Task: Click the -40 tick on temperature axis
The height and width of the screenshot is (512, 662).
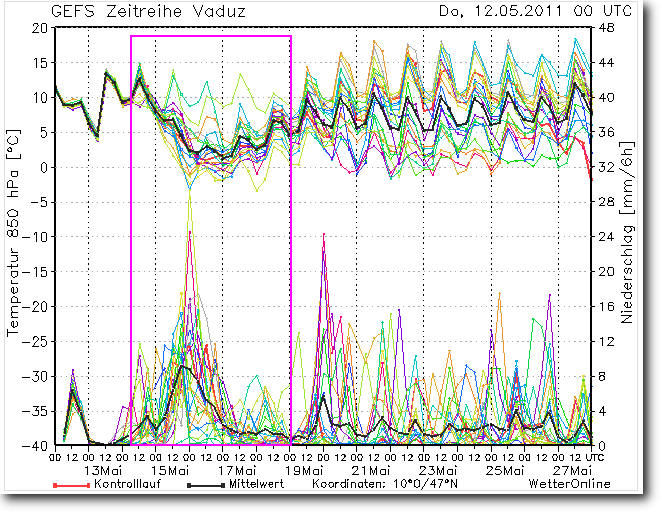Action: [36, 445]
